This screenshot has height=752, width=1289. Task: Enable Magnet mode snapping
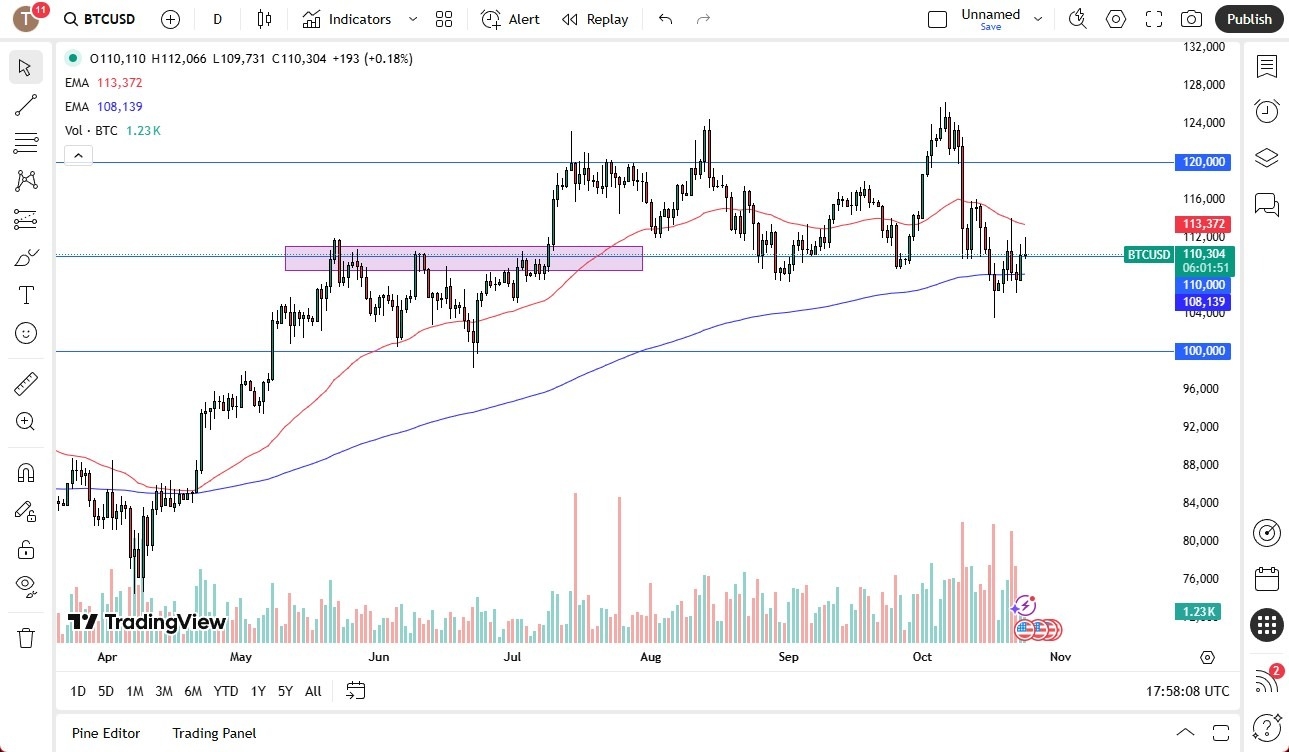[x=25, y=472]
